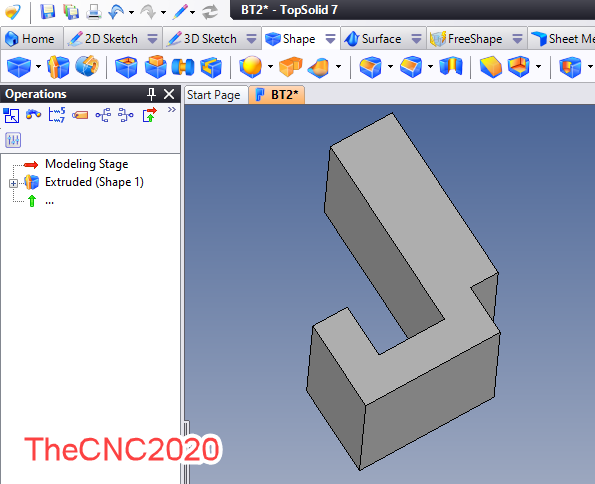Click the filter sliders icon in Operations panel
595x484 pixels.
point(13,140)
